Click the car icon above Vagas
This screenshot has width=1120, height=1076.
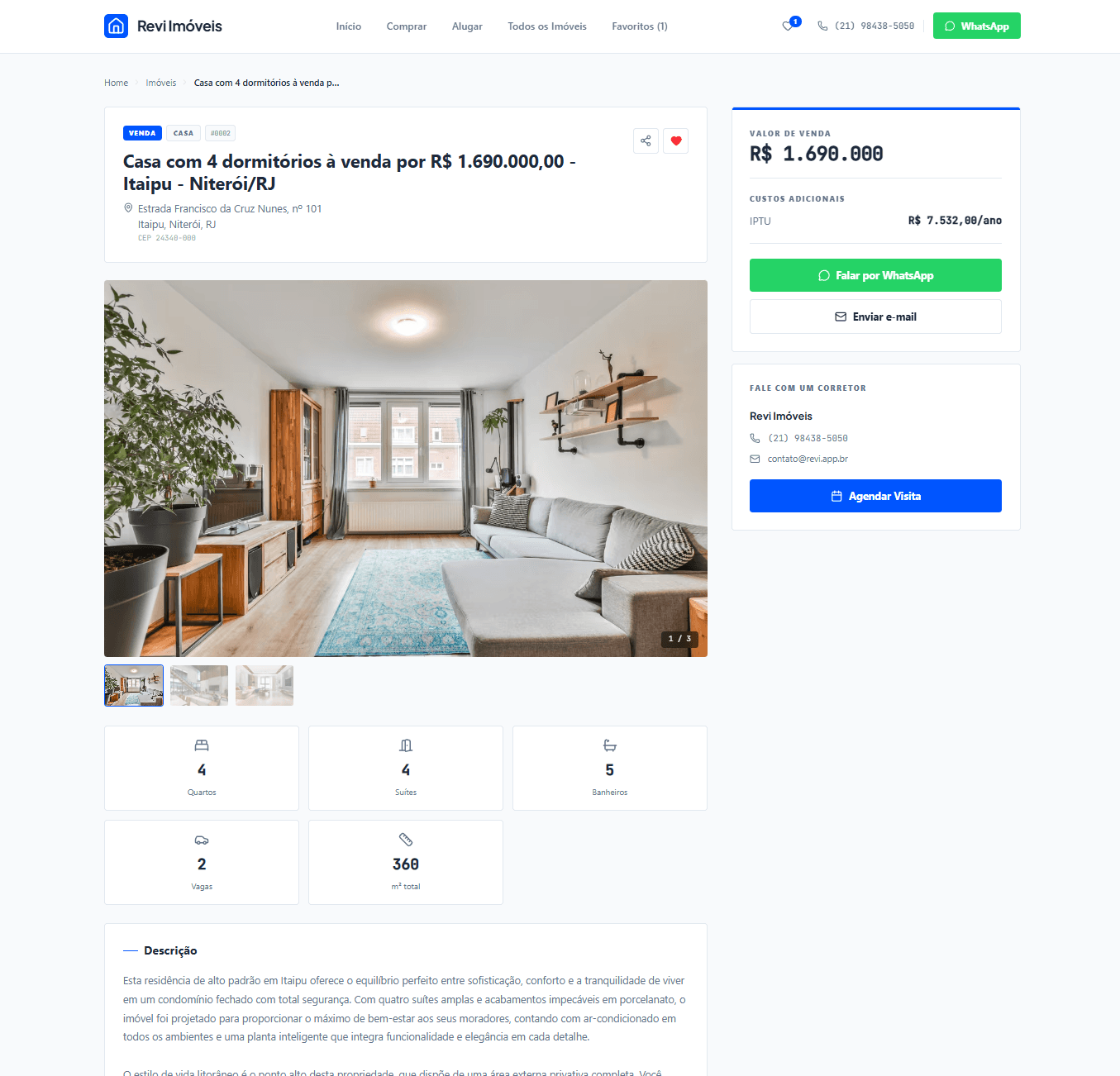(x=202, y=840)
